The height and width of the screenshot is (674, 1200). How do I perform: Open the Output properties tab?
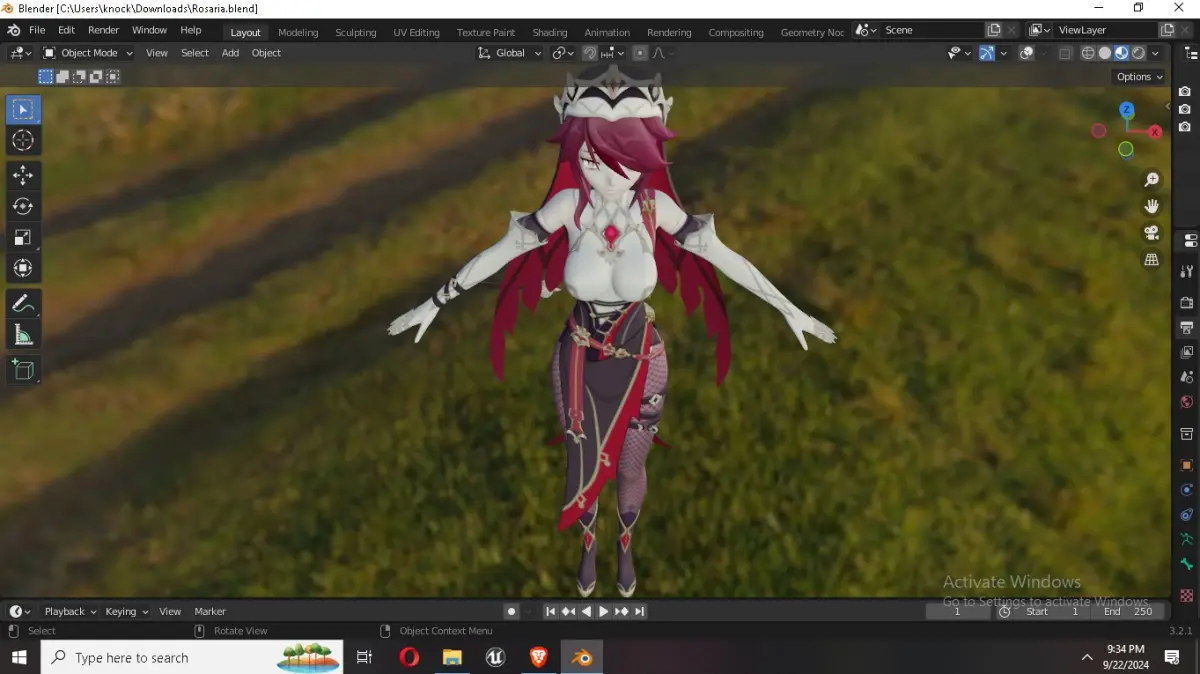1188,327
